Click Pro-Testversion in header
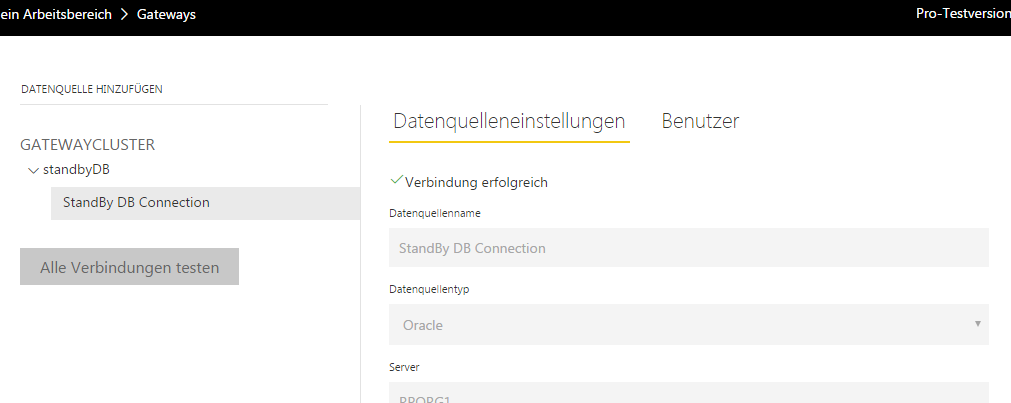Screen dimensions: 1011x403 [x=963, y=14]
